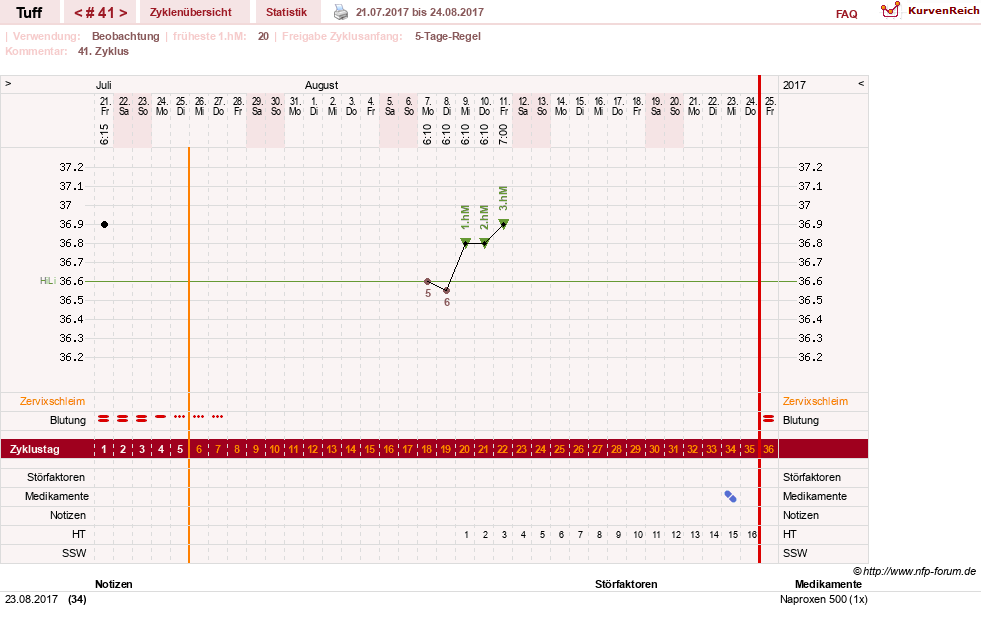This screenshot has height=623, width=981.
Task: Click the date column 25. Fr
Action: [770, 106]
